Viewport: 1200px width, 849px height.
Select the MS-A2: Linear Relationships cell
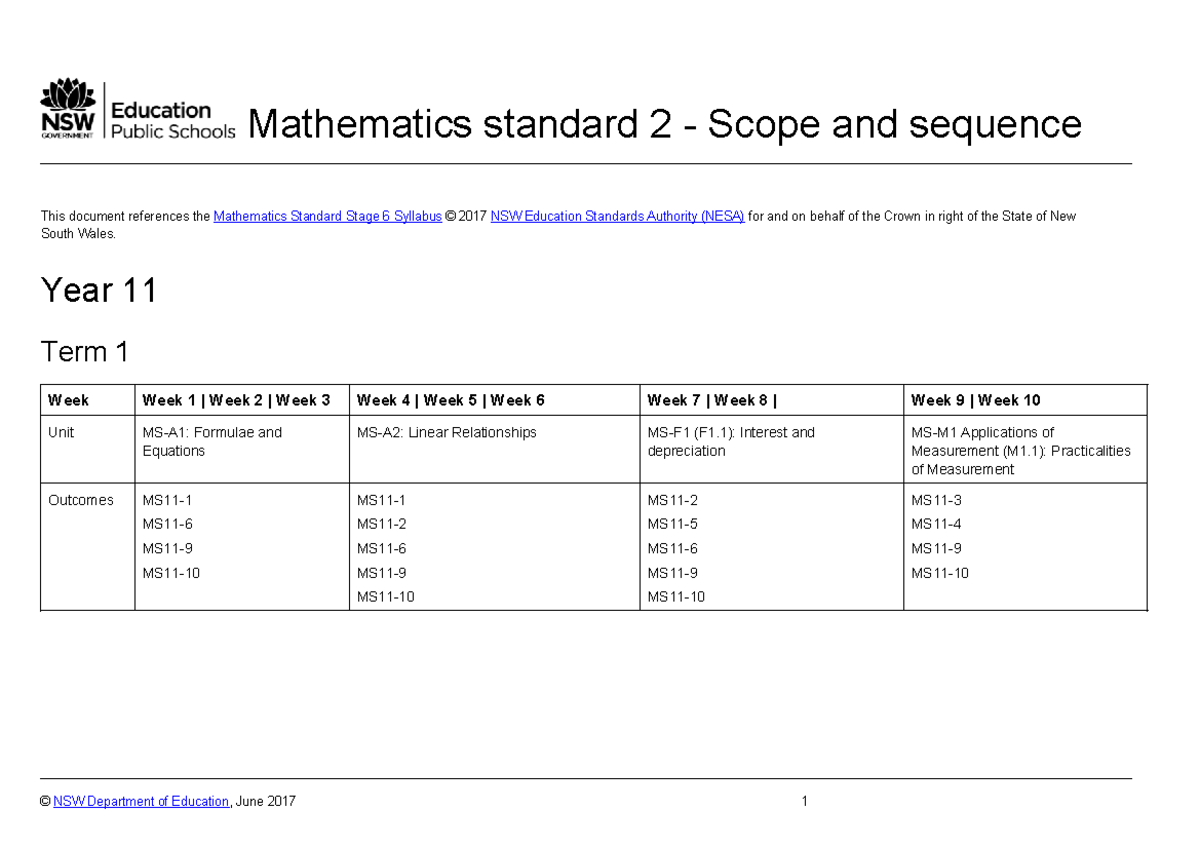click(446, 432)
